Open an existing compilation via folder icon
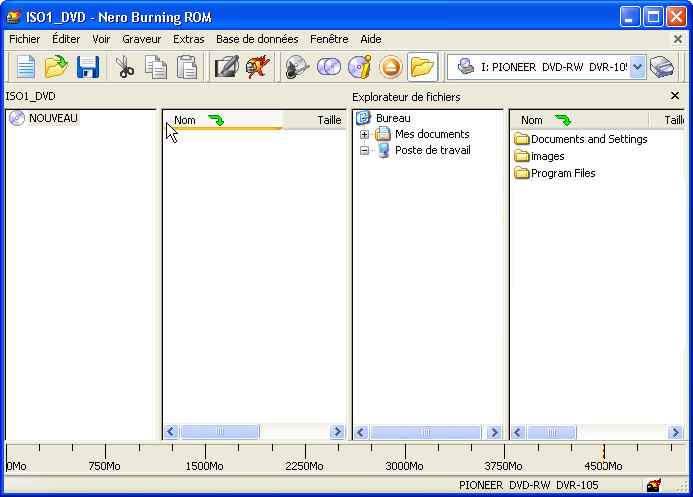Image resolution: width=693 pixels, height=497 pixels. pyautogui.click(x=56, y=67)
